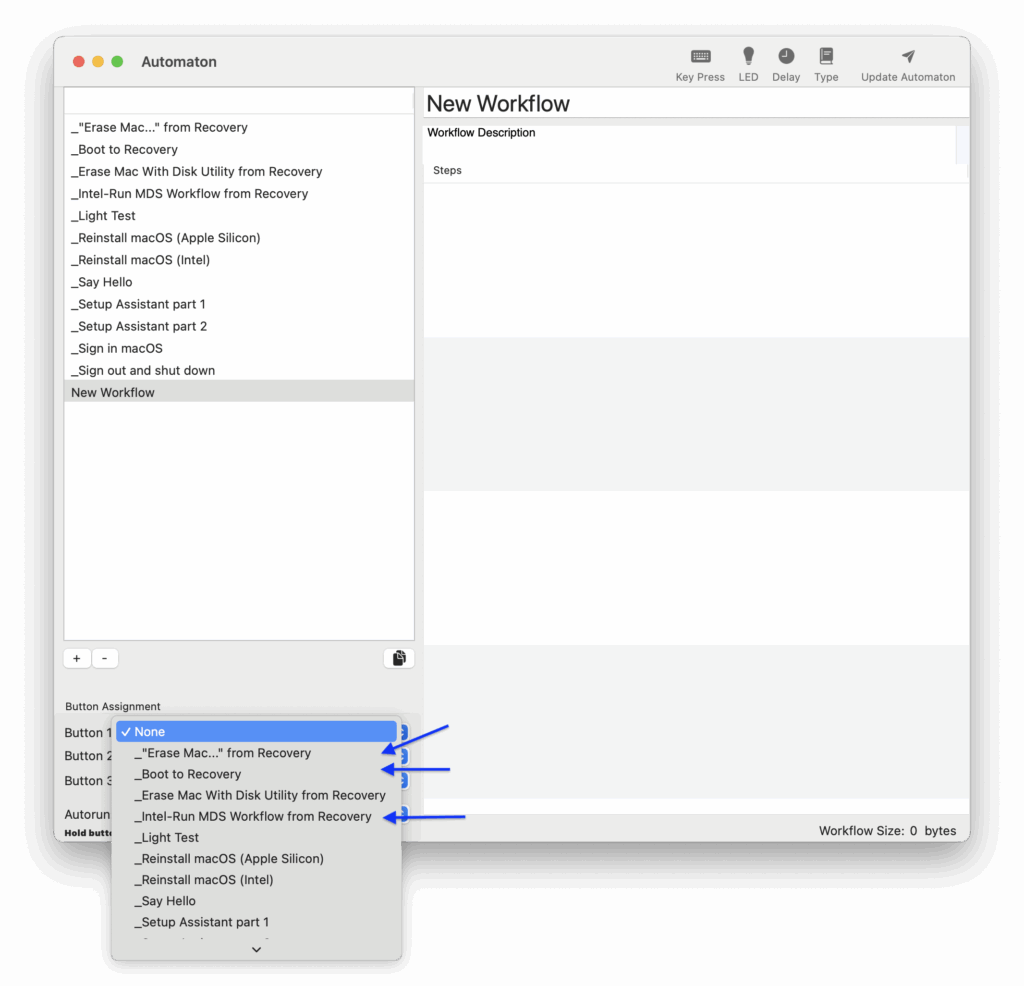Select _Reinstall macOS (Intel) menu entry
Screen dimensions: 1024x986
(257, 880)
